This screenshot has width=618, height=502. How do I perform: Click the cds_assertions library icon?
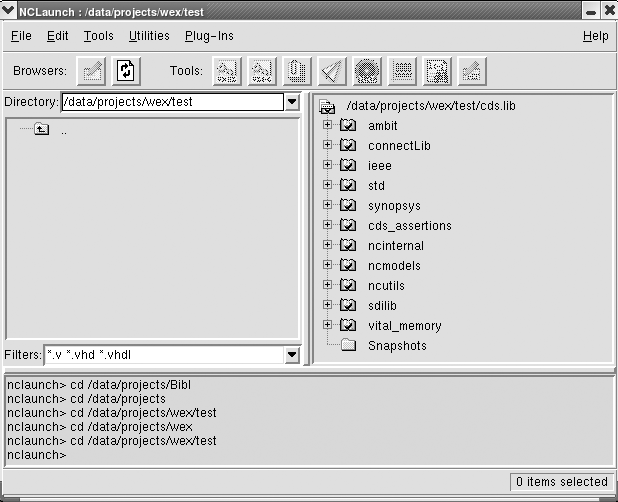(x=348, y=225)
